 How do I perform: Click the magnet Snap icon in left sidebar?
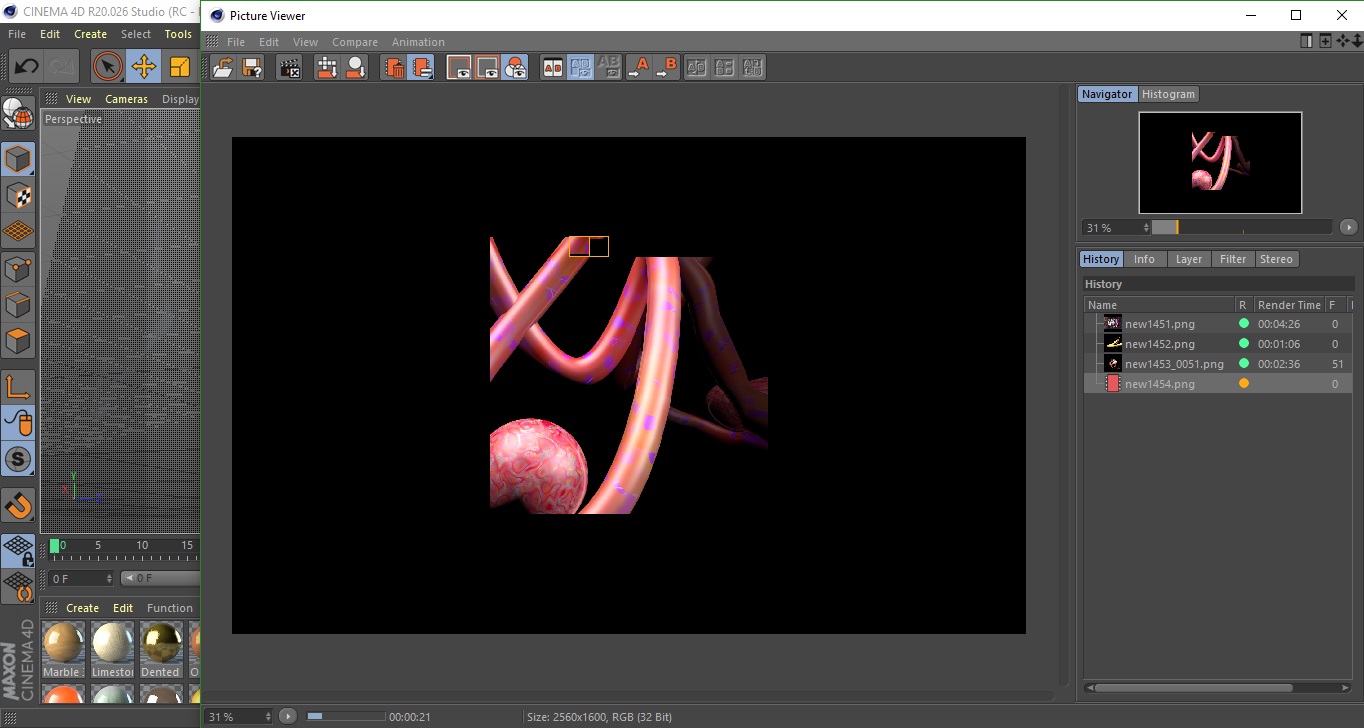pos(18,505)
